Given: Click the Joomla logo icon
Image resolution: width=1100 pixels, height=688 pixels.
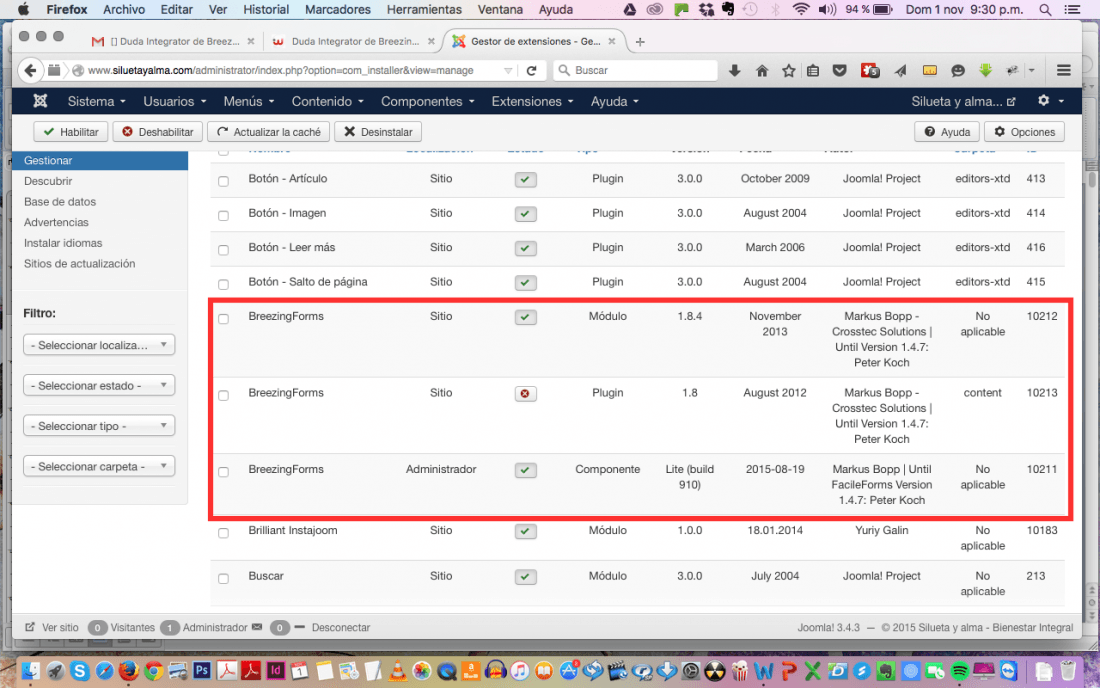Looking at the screenshot, I should click(40, 101).
